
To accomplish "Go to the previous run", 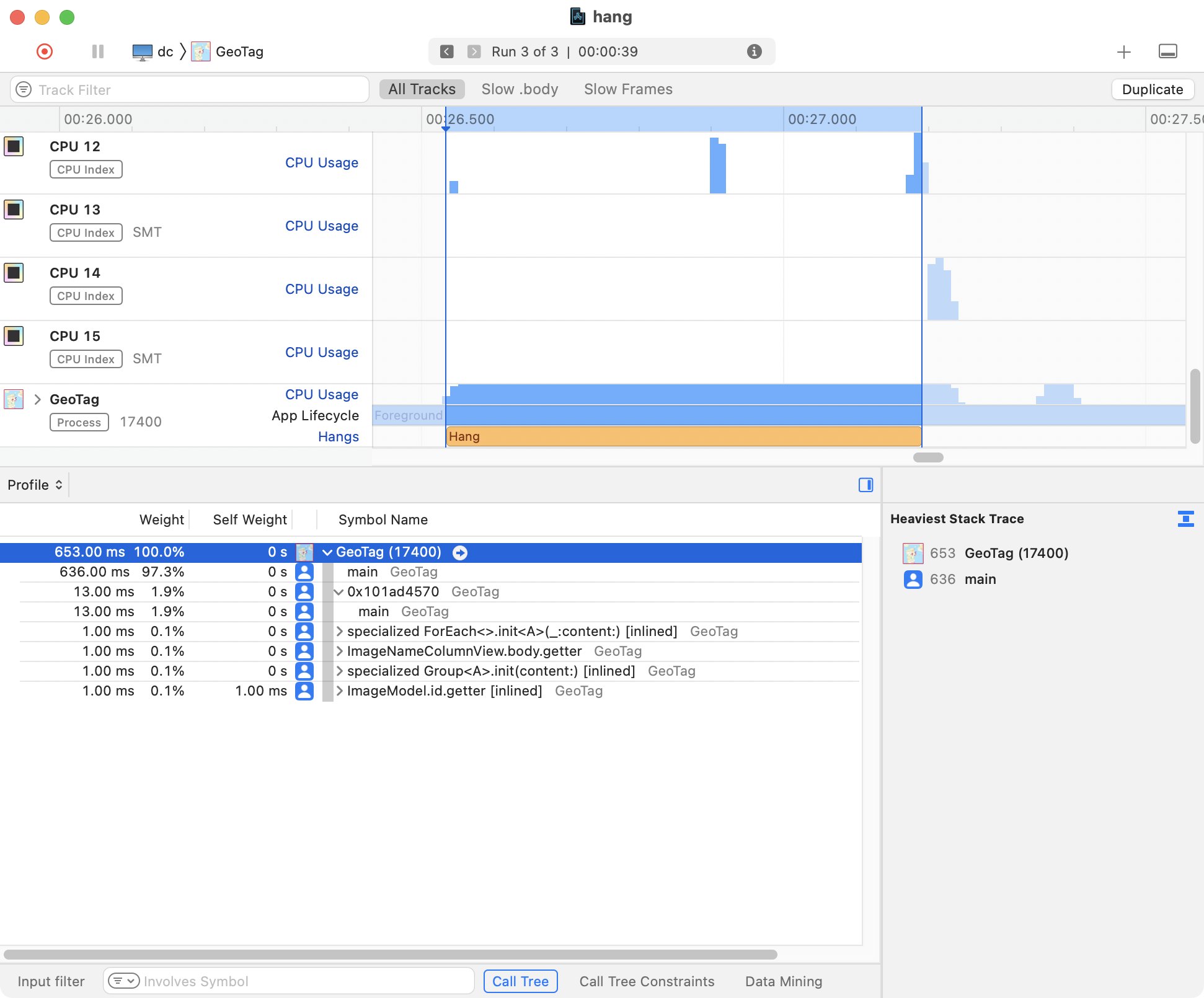I will click(446, 51).
